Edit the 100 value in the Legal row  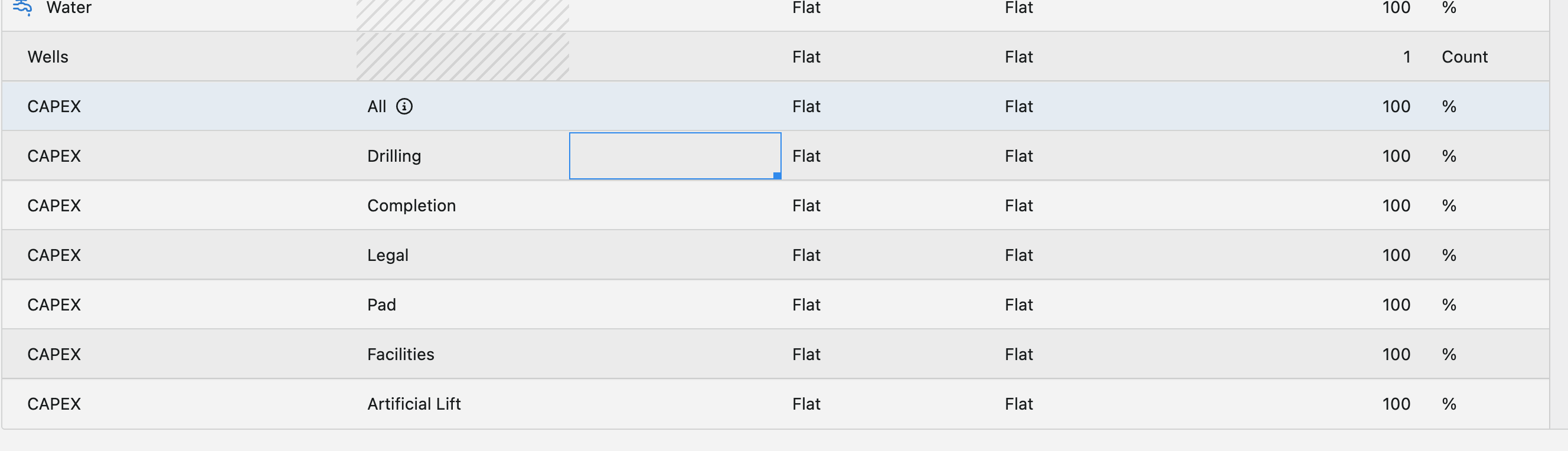[1396, 255]
